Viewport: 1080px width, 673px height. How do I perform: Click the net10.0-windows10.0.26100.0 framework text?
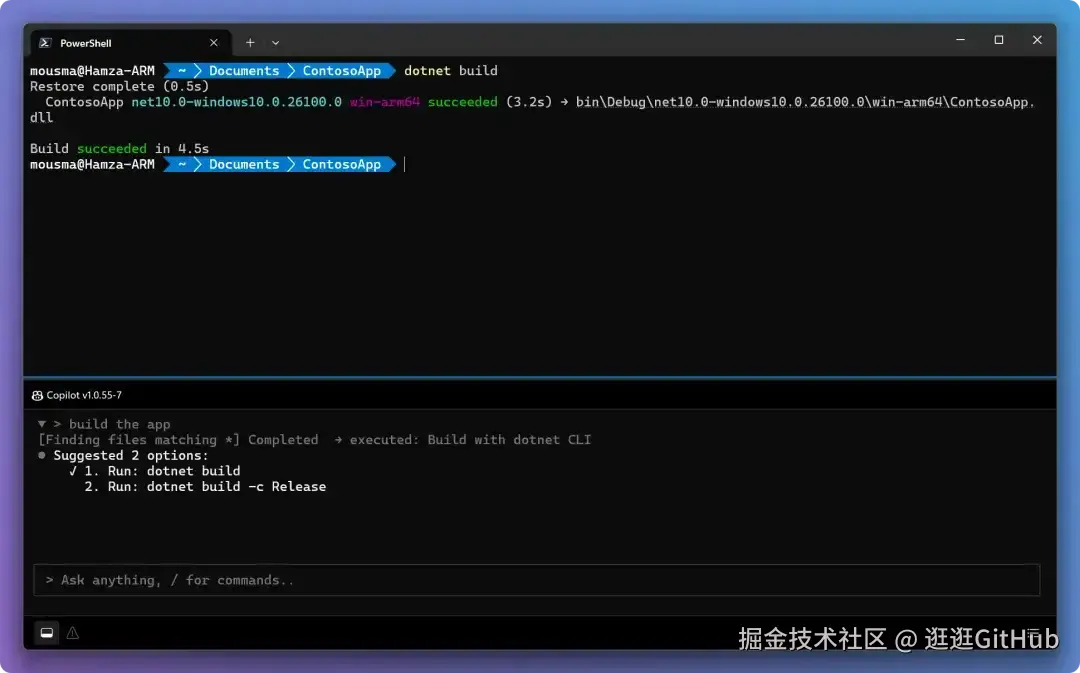point(236,102)
